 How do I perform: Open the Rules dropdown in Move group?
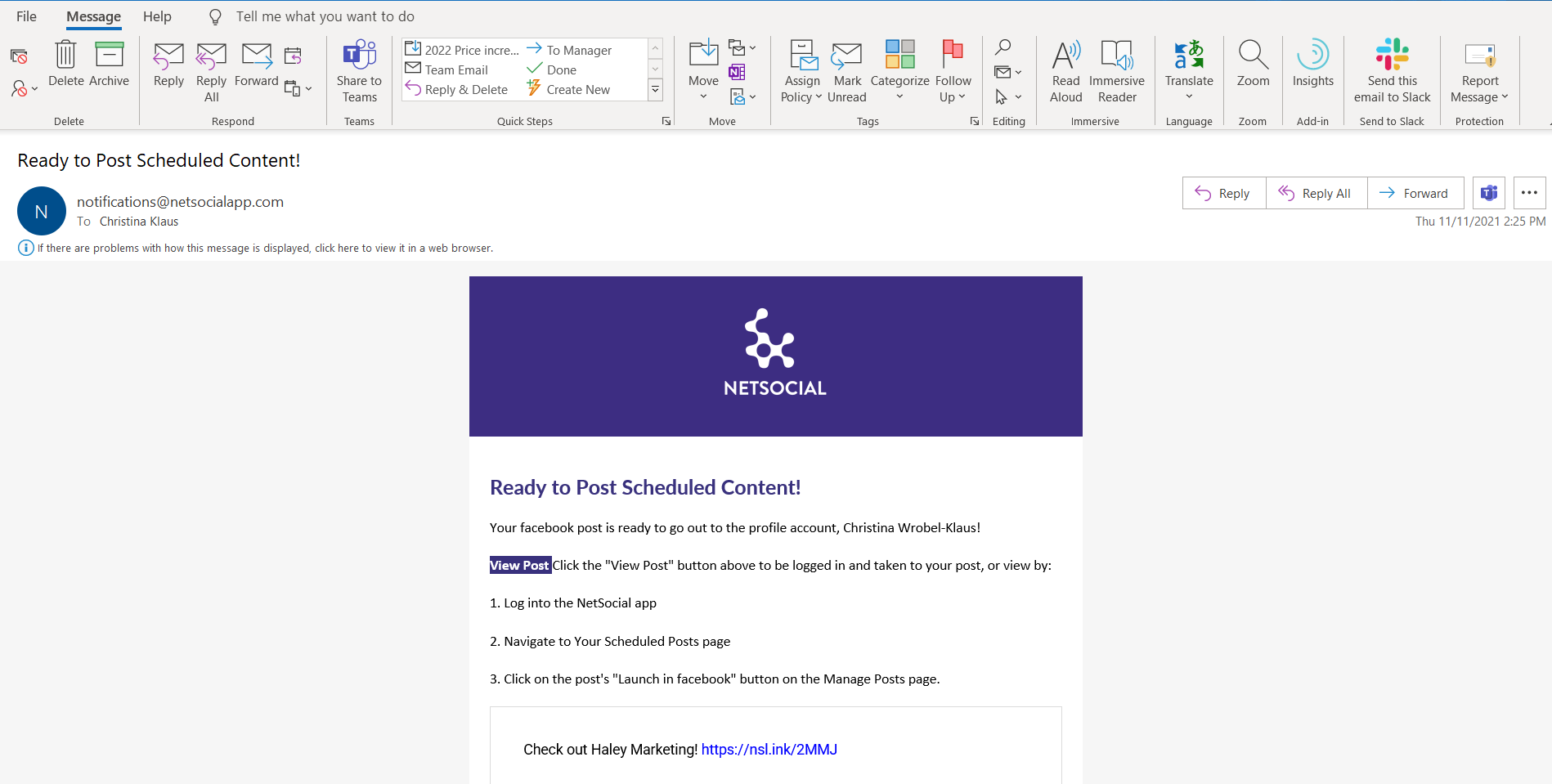[x=742, y=48]
